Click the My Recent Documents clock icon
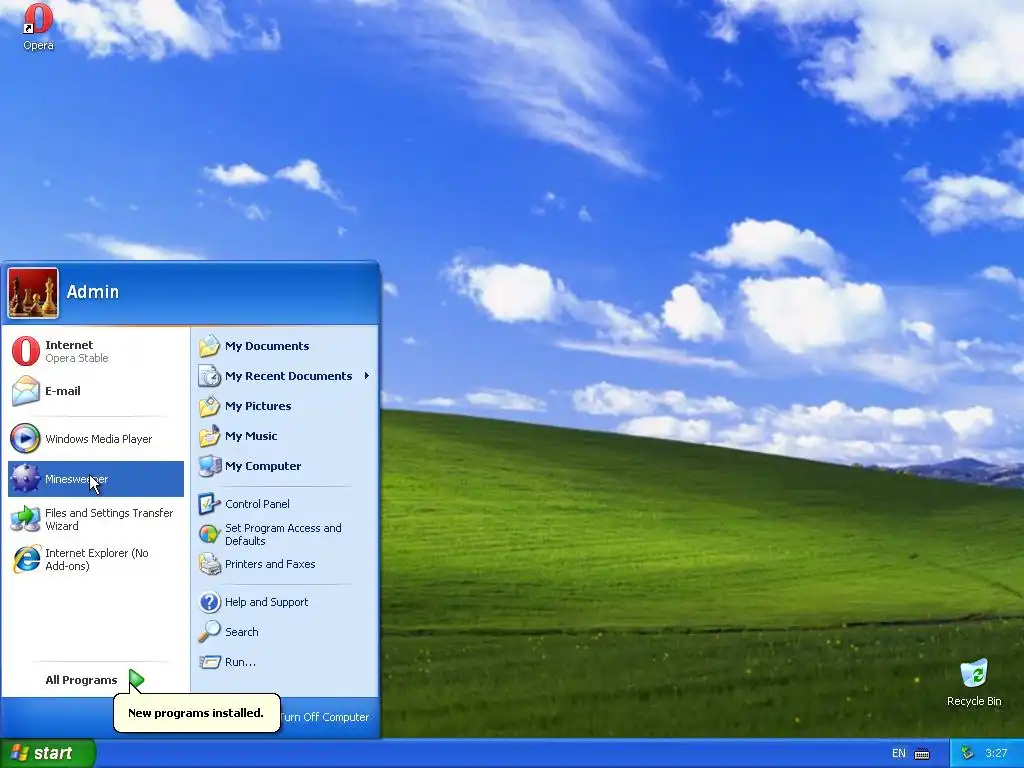The height and width of the screenshot is (768, 1024). click(210, 376)
